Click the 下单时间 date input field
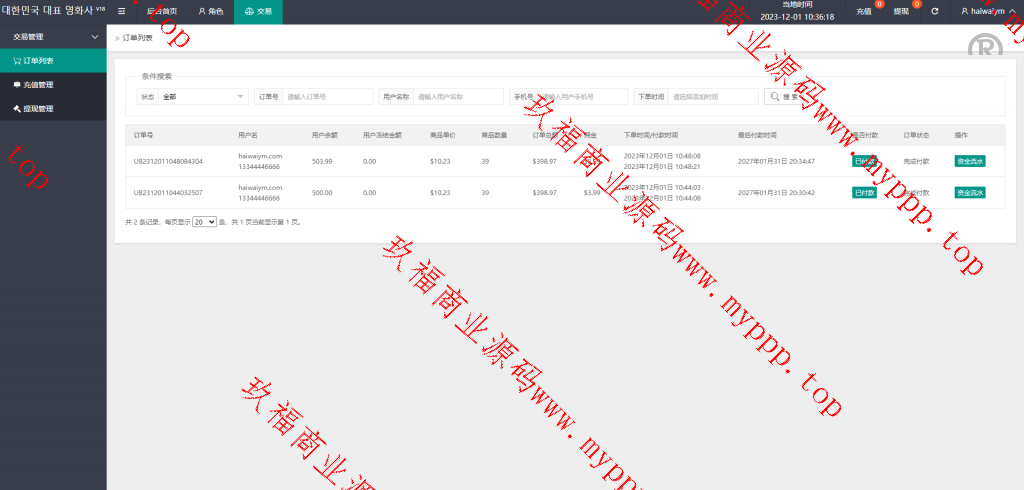This screenshot has width=1024, height=490. [713, 97]
